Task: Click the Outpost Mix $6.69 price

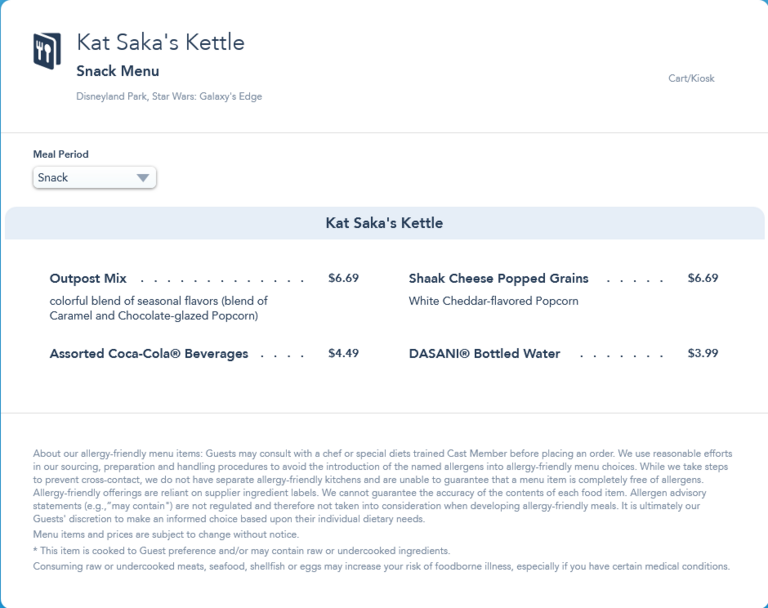Action: pos(343,278)
